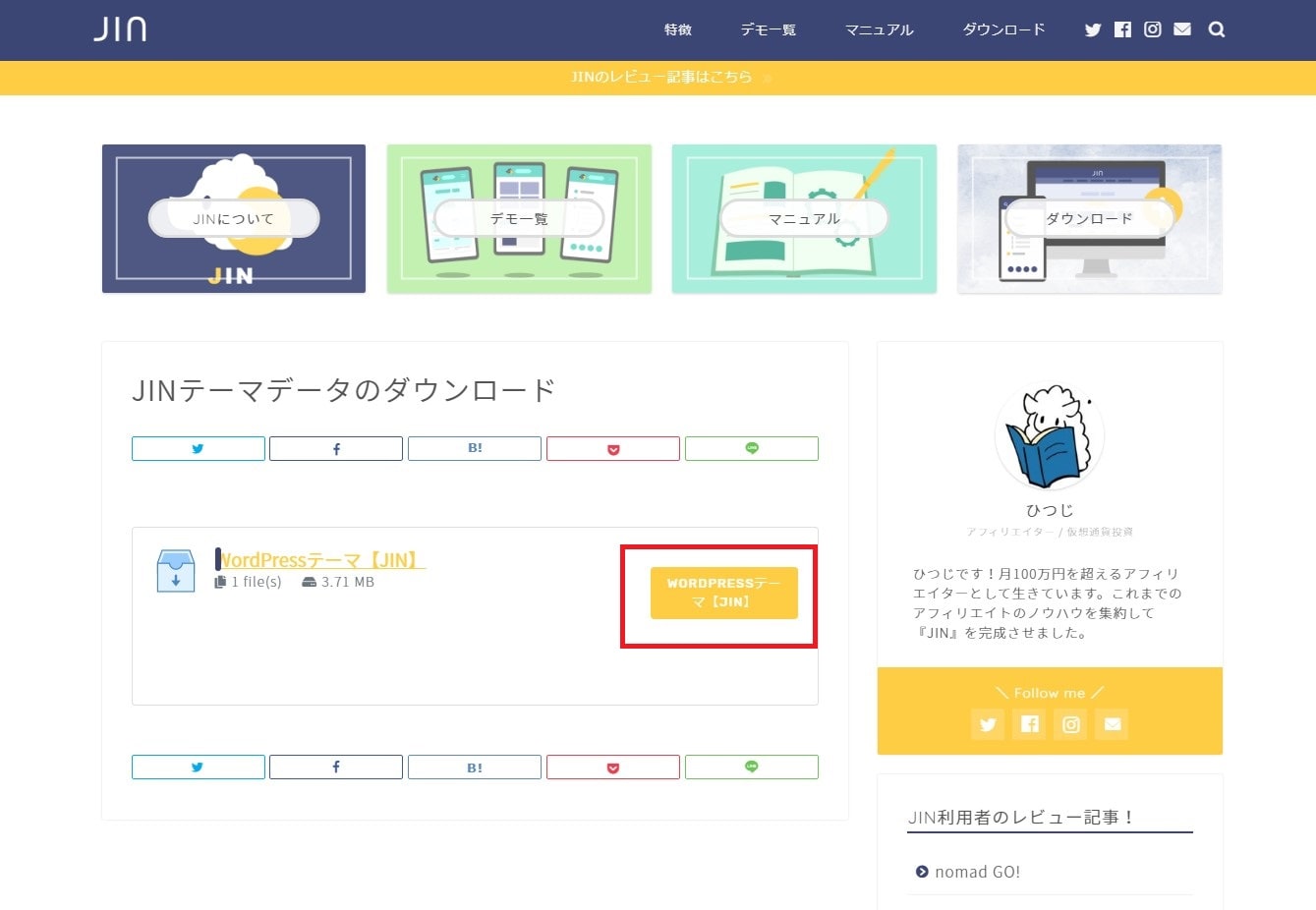Open mail icon in Follow me panel
The width and height of the screenshot is (1316, 910).
pyautogui.click(x=1113, y=724)
